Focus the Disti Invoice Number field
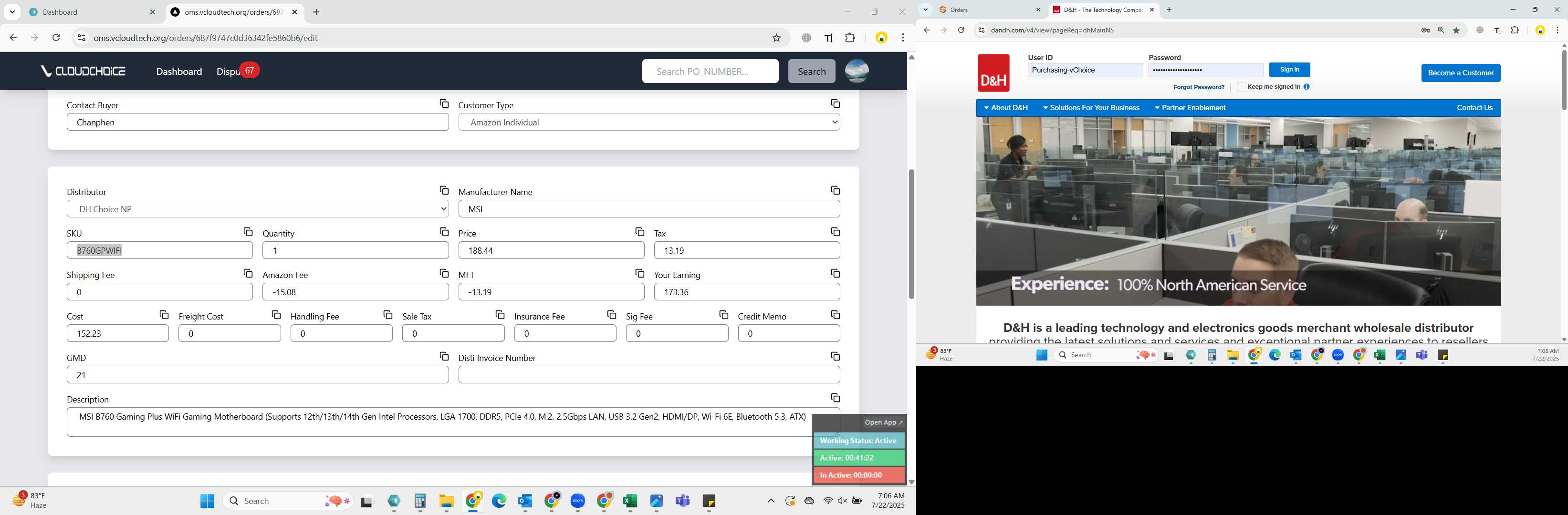This screenshot has width=1568, height=515. (649, 374)
